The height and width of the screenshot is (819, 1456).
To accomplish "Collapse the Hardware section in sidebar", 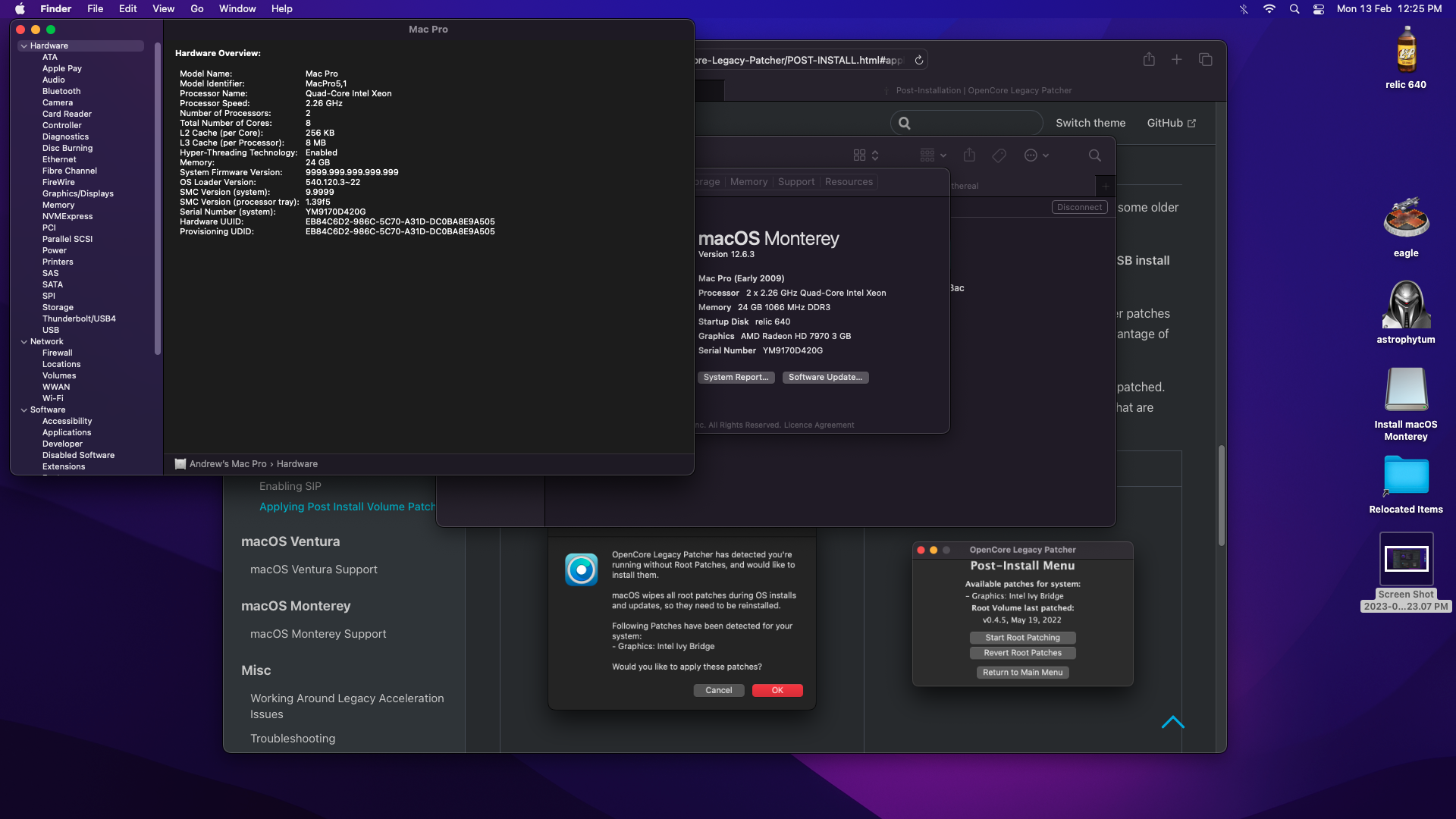I will (24, 46).
